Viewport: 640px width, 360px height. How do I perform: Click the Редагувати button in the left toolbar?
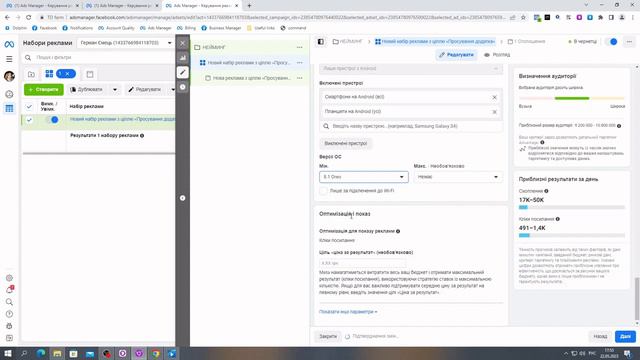144,89
